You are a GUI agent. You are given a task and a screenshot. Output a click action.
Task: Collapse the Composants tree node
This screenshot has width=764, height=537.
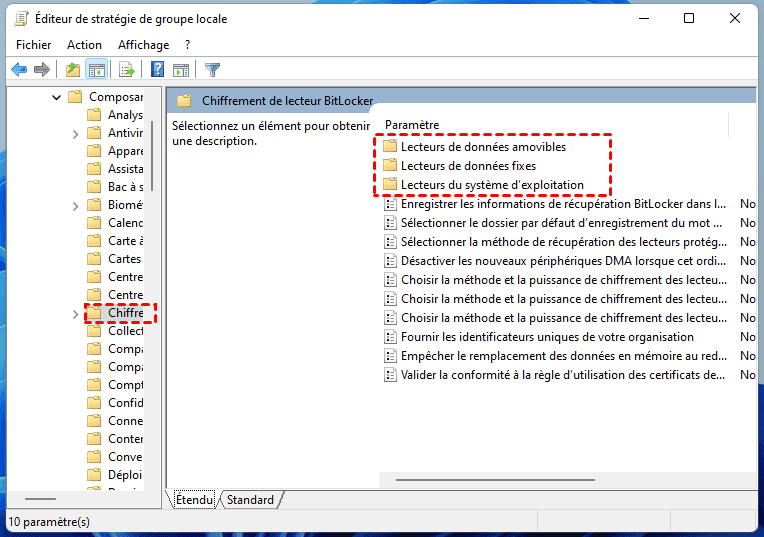click(57, 97)
